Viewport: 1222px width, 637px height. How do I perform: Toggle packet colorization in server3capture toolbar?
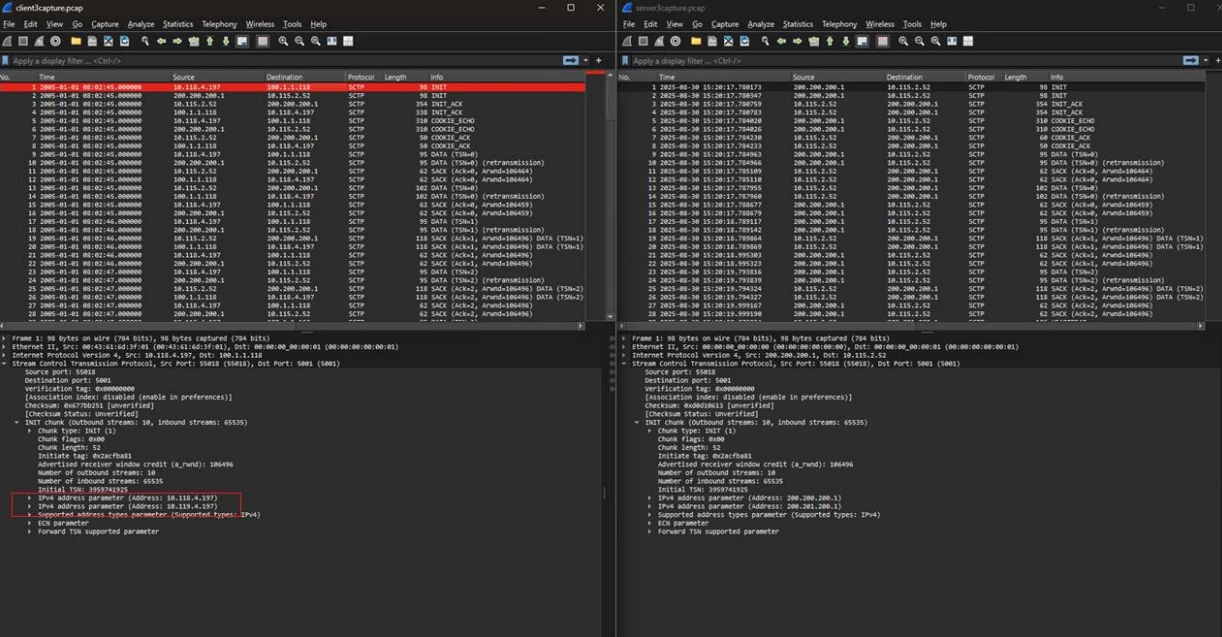(x=882, y=41)
